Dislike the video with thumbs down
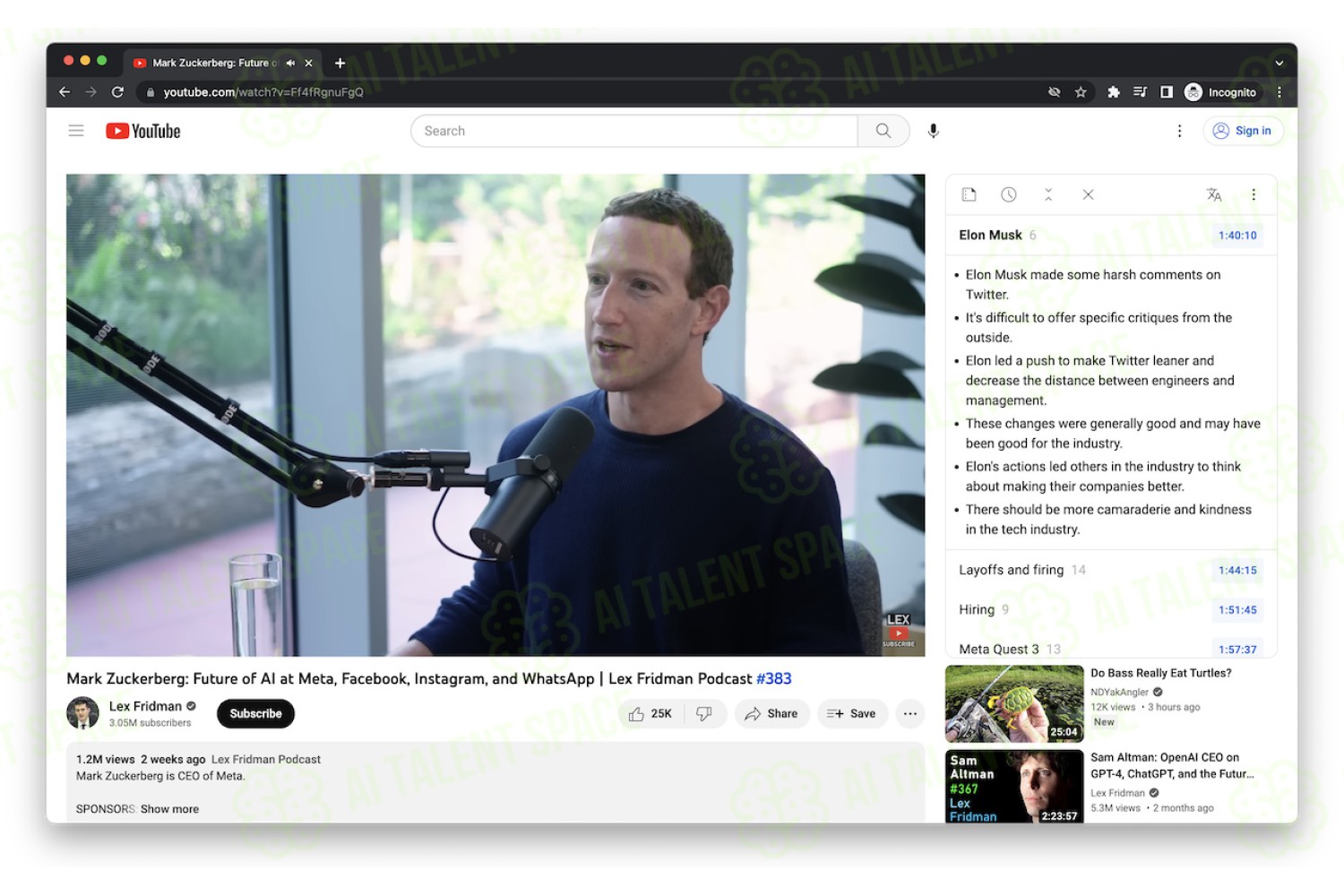1344x896 pixels. [705, 713]
